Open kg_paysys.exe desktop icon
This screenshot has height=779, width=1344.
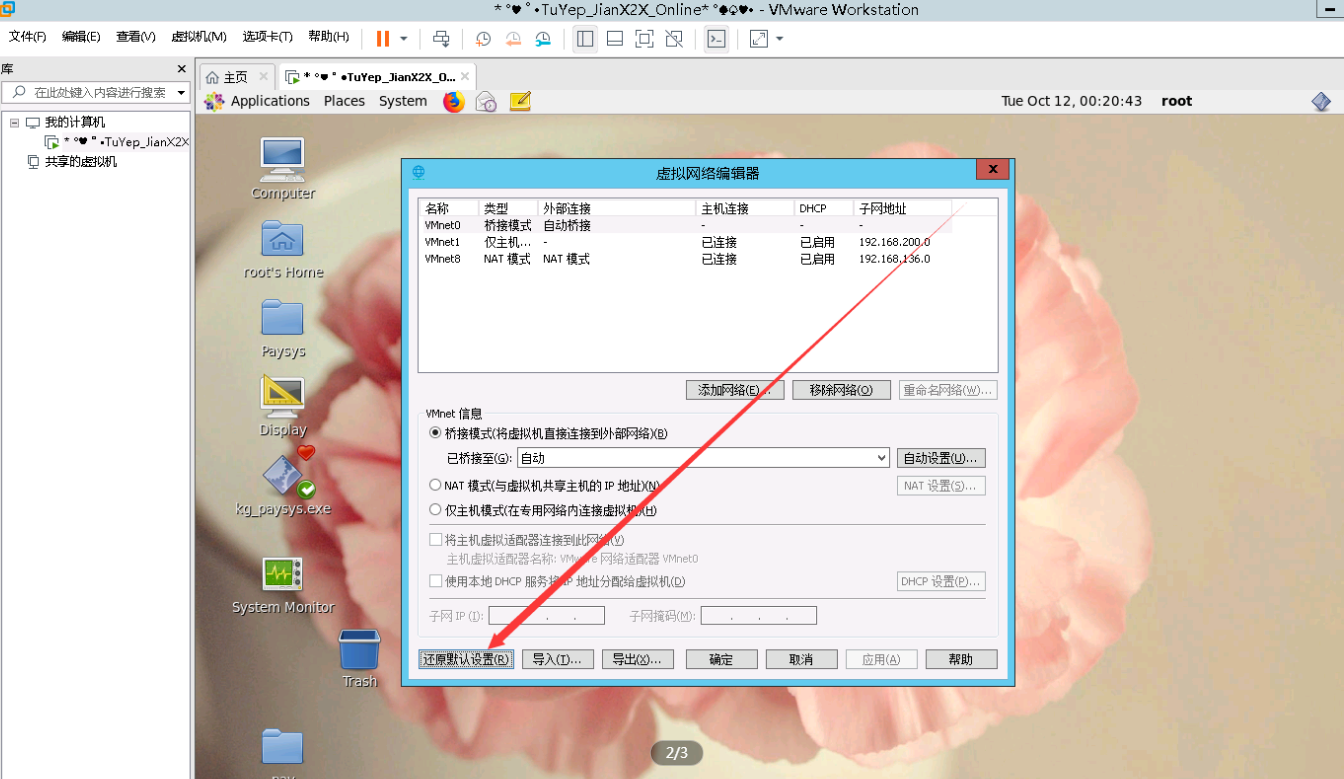pyautogui.click(x=283, y=478)
